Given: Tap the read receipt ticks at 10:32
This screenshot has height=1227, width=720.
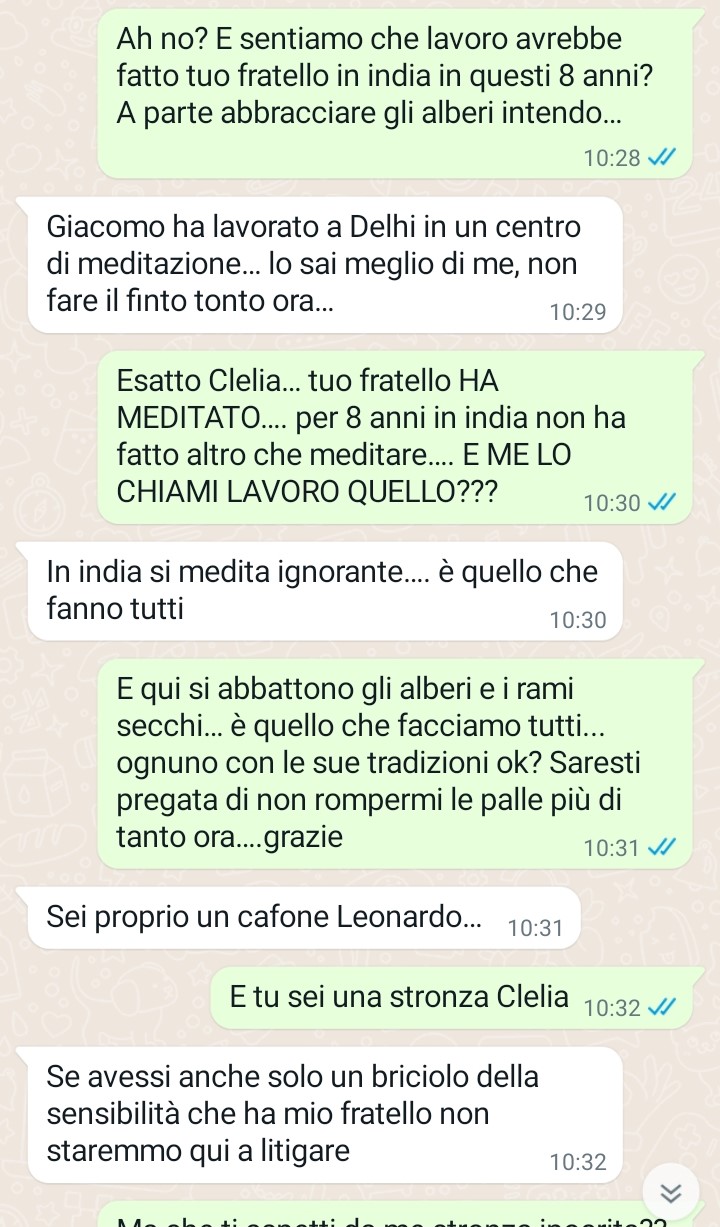Looking at the screenshot, I should click(663, 1007).
